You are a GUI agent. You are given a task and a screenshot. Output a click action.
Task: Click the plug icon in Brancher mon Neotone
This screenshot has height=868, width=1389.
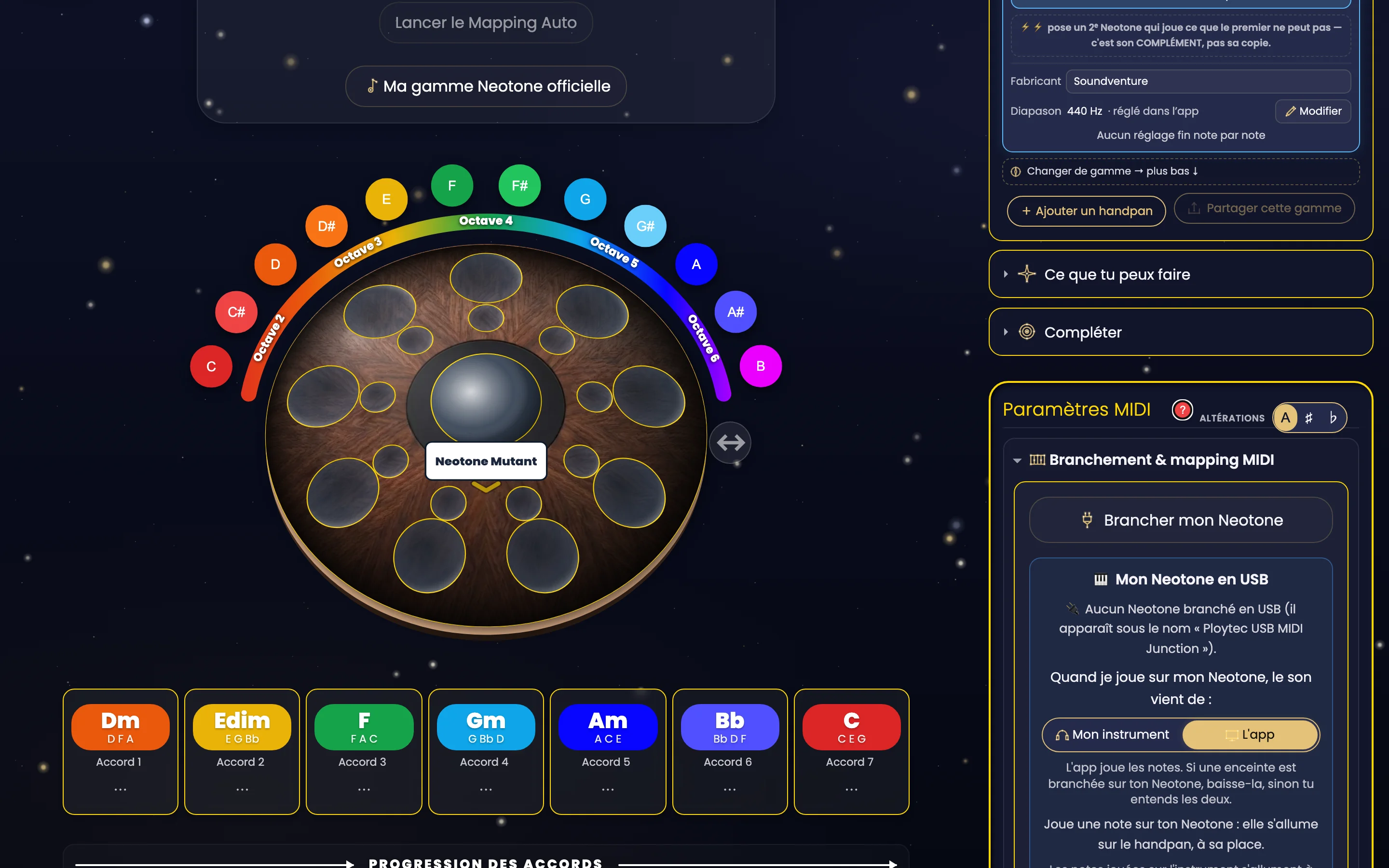(1087, 519)
